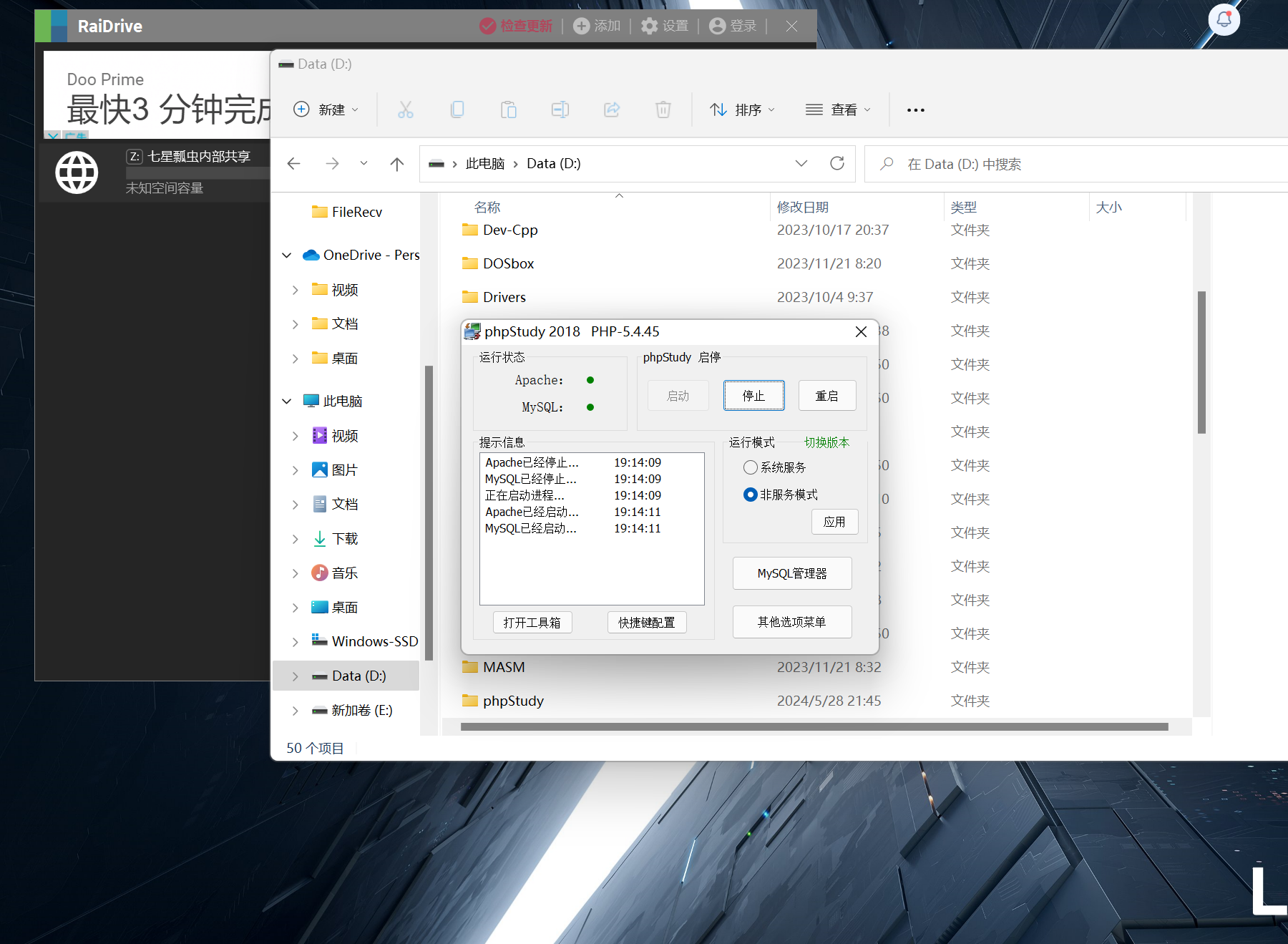Click the Cut scissors icon in Explorer toolbar
Screen dimensions: 1288x944
[406, 110]
